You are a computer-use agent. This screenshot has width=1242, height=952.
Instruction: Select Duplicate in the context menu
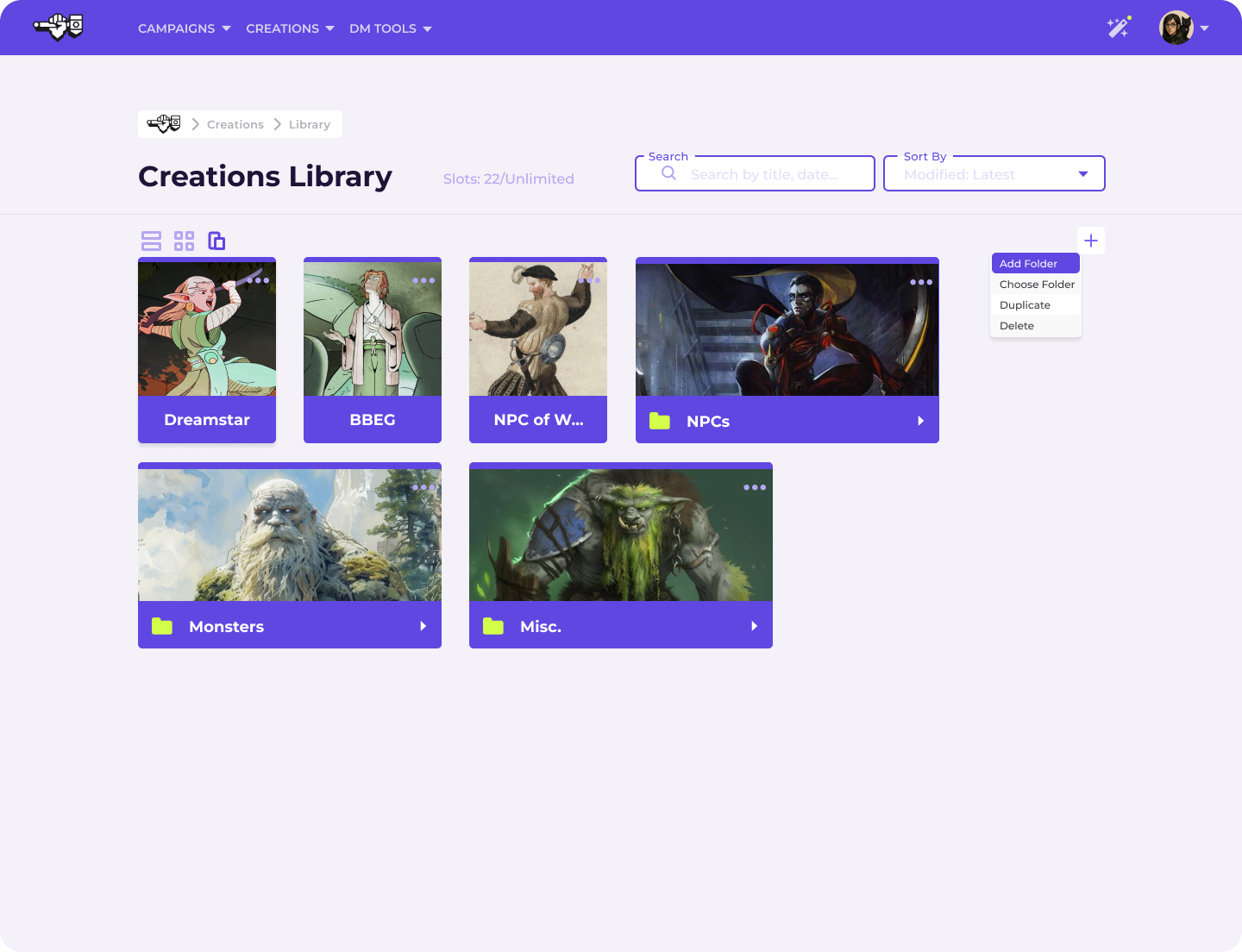pyautogui.click(x=1025, y=305)
